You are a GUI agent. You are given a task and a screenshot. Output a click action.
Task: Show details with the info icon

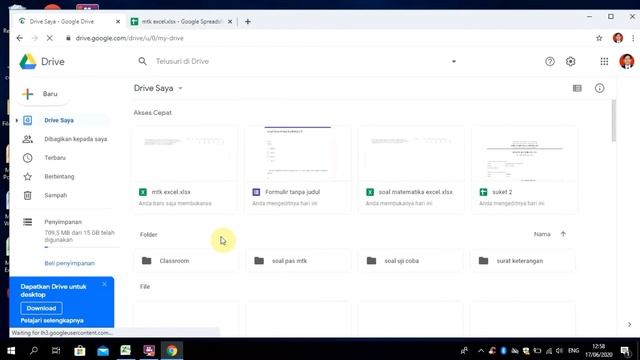click(x=599, y=88)
